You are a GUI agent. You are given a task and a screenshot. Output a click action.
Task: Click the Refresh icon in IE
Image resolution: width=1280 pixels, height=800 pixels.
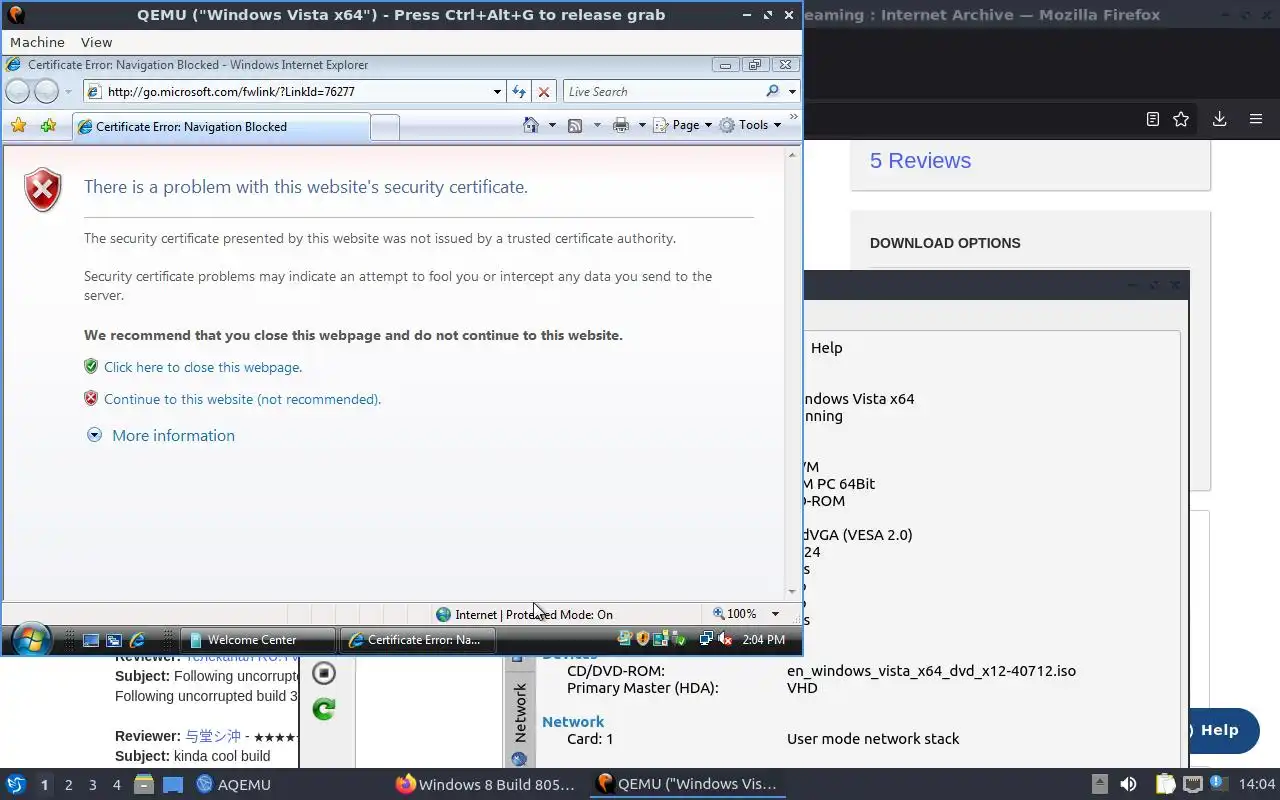(519, 92)
